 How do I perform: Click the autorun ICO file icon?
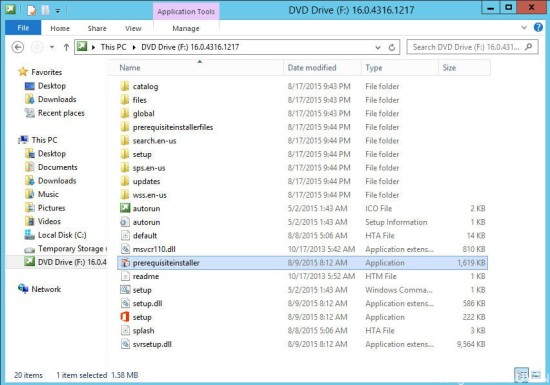[x=125, y=208]
